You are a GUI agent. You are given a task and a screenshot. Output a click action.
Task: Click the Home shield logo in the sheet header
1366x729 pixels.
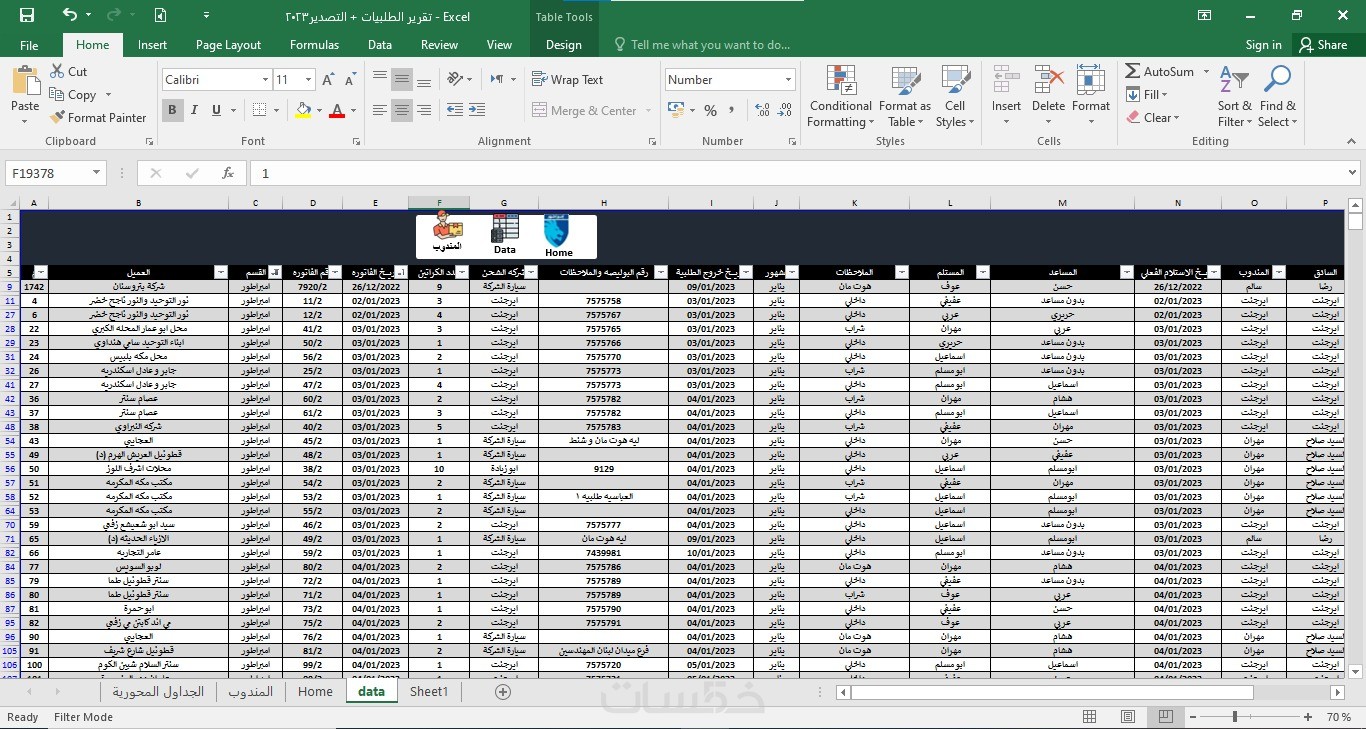point(558,231)
